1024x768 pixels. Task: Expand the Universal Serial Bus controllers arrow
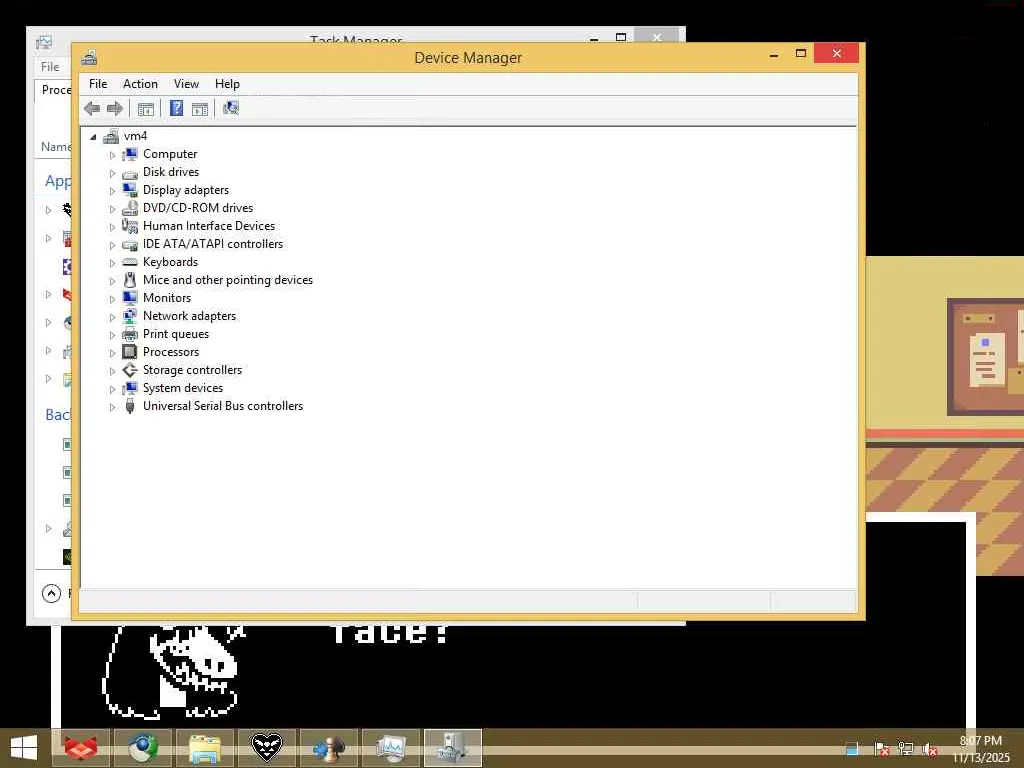(x=112, y=407)
